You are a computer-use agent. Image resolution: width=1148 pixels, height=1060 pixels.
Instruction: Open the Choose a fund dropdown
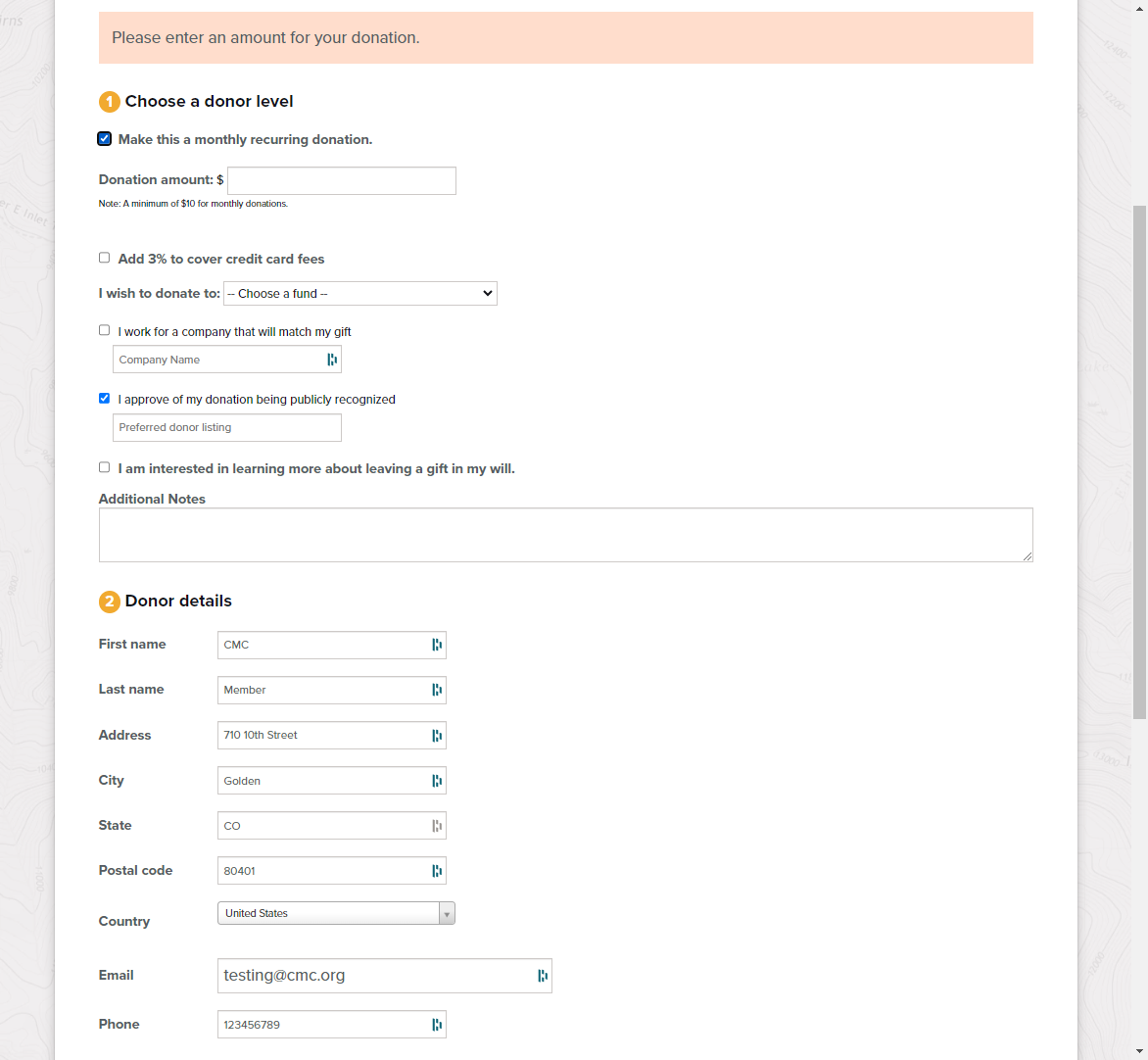coord(360,294)
